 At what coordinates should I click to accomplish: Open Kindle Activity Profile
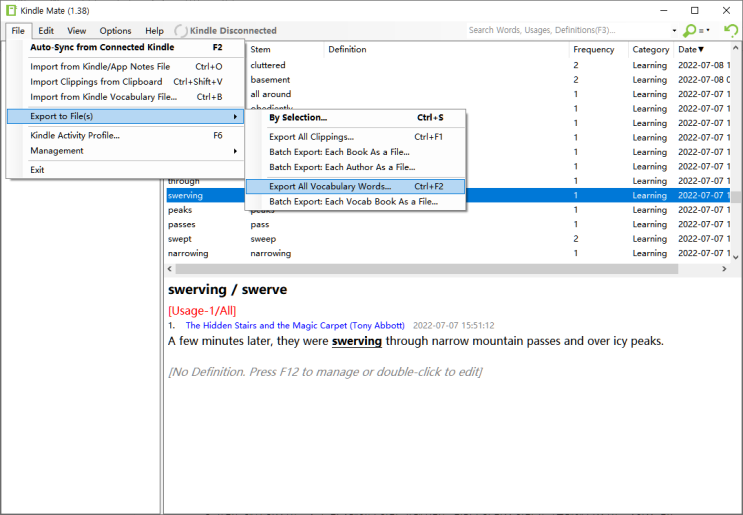pyautogui.click(x=126, y=136)
